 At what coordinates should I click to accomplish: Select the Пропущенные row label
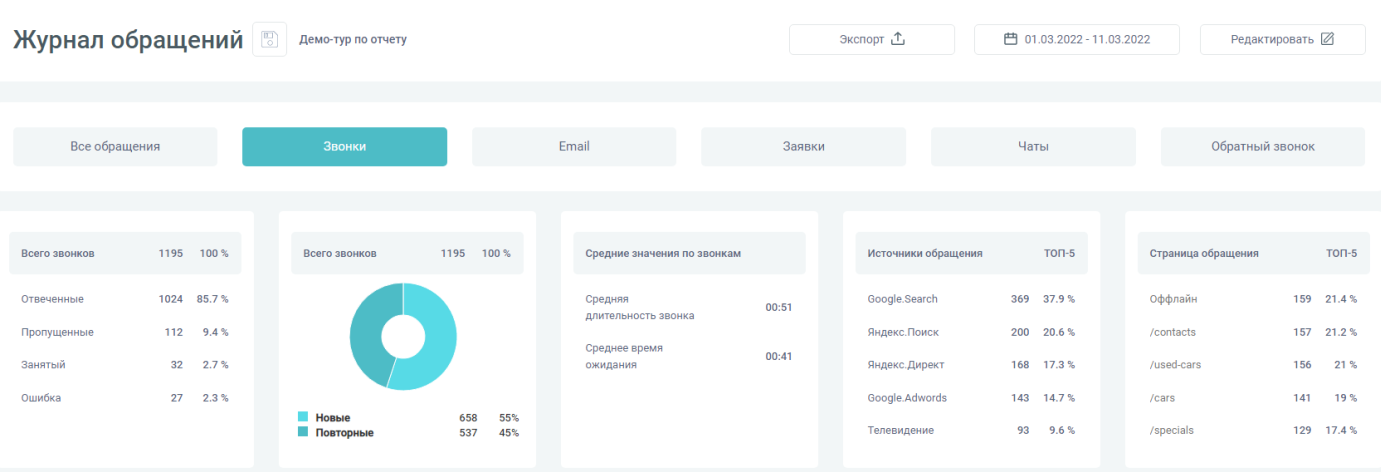[x=57, y=332]
